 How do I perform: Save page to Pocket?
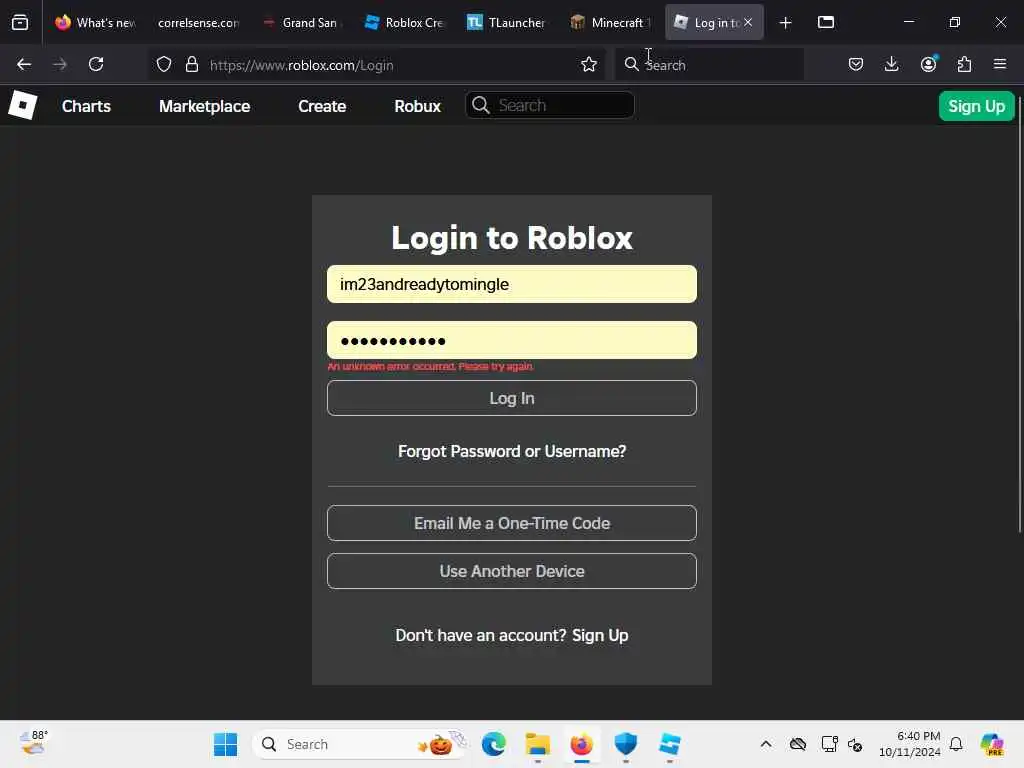(x=856, y=65)
